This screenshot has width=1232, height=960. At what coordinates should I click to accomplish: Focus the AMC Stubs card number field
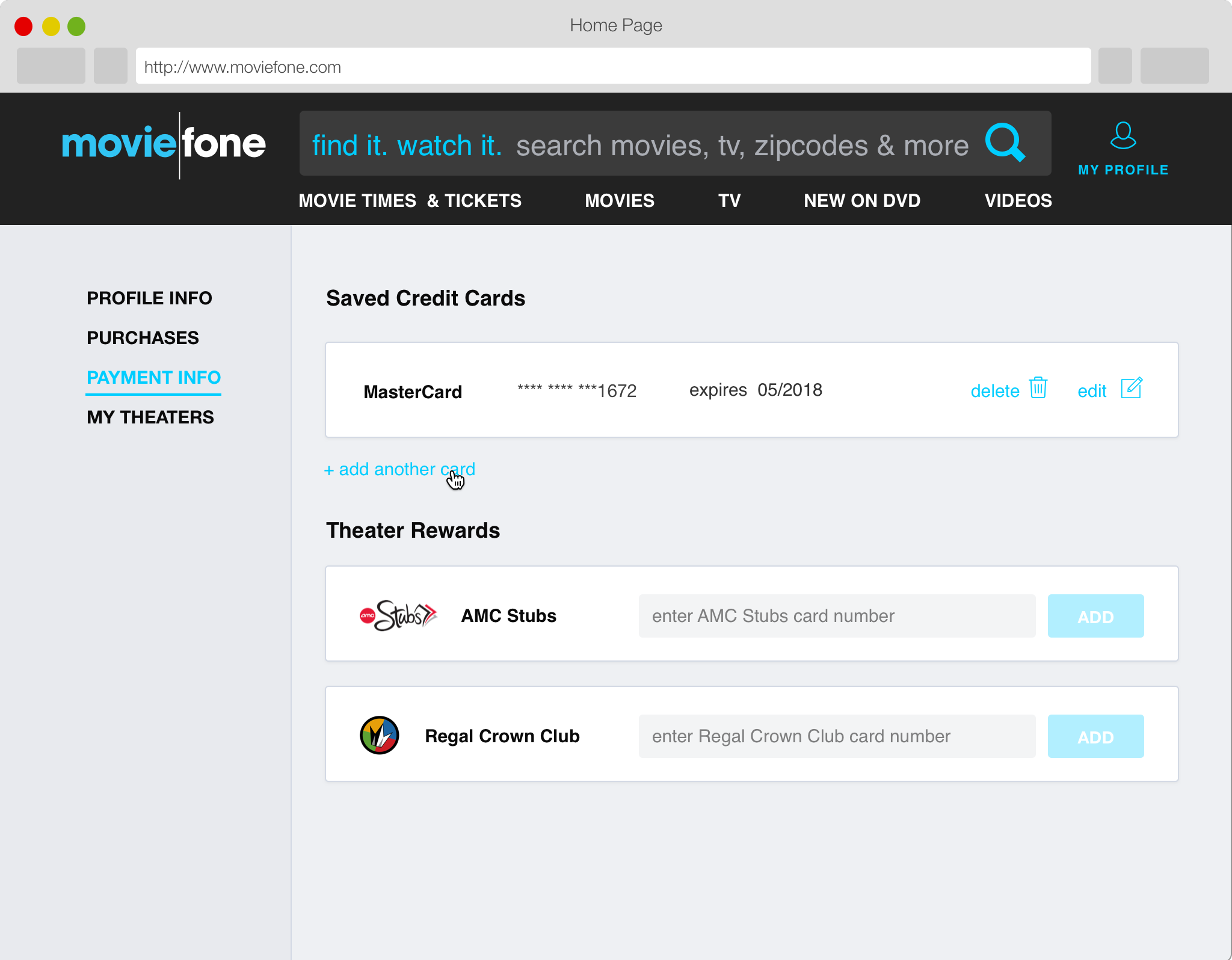[x=836, y=616]
